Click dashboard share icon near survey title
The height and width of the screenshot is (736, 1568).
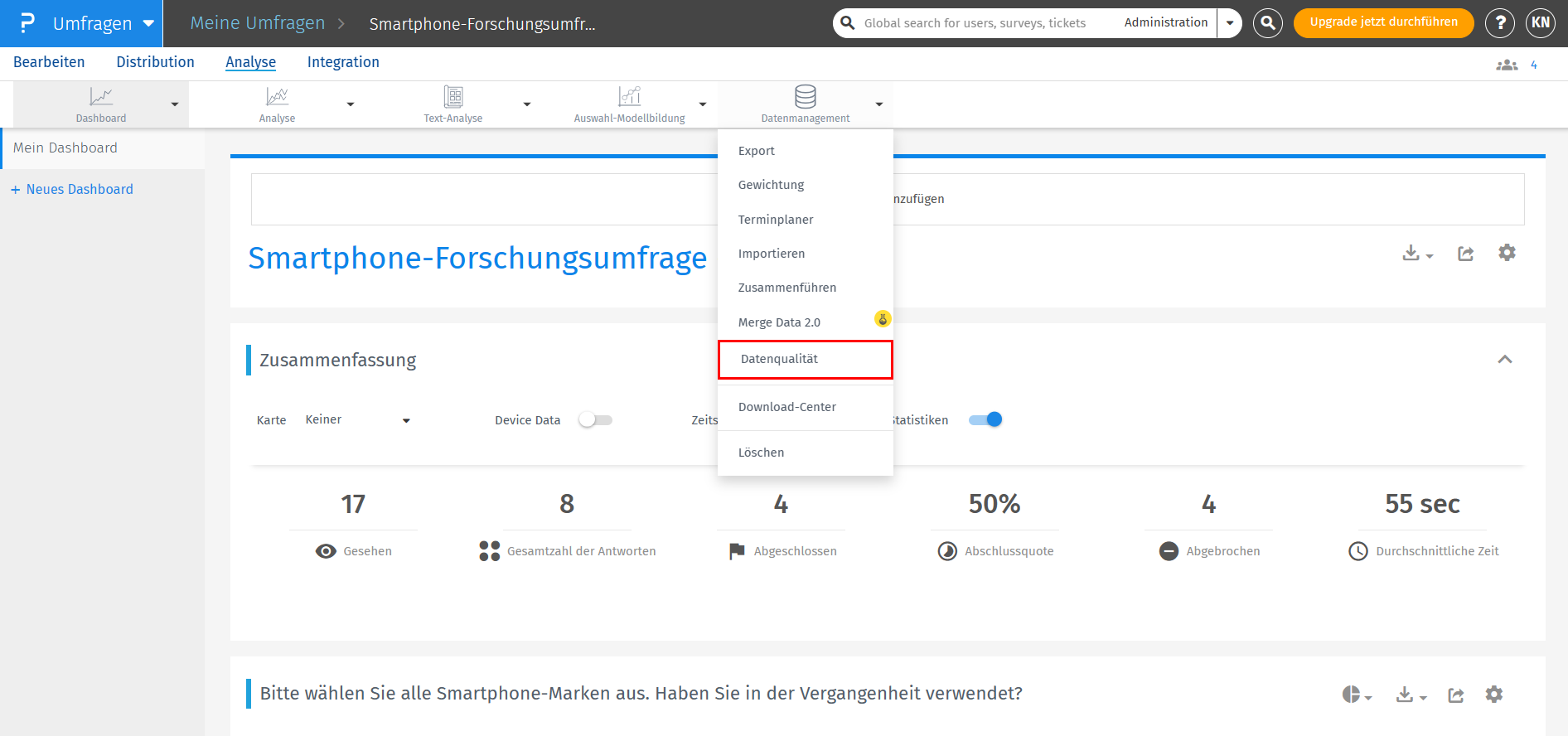point(1466,253)
